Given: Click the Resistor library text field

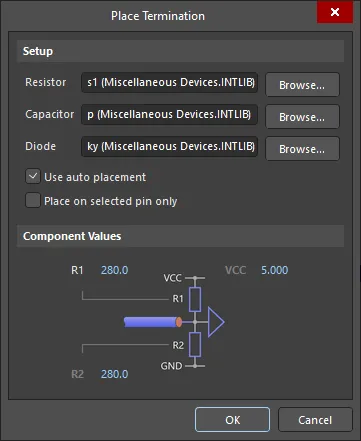Looking at the screenshot, I should 170,82.
